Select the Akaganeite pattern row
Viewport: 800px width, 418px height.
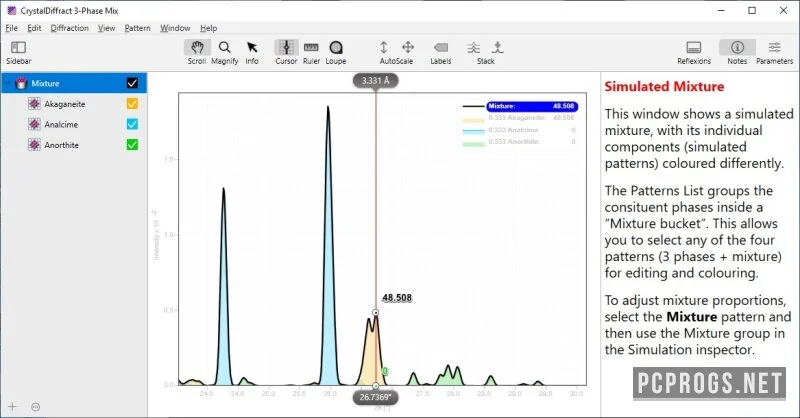click(73, 104)
